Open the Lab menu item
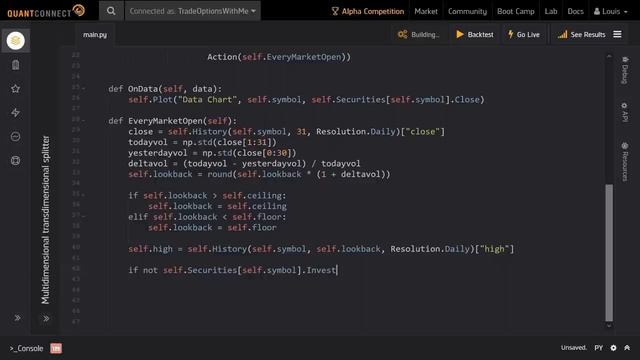This screenshot has width=640, height=360. point(551,11)
